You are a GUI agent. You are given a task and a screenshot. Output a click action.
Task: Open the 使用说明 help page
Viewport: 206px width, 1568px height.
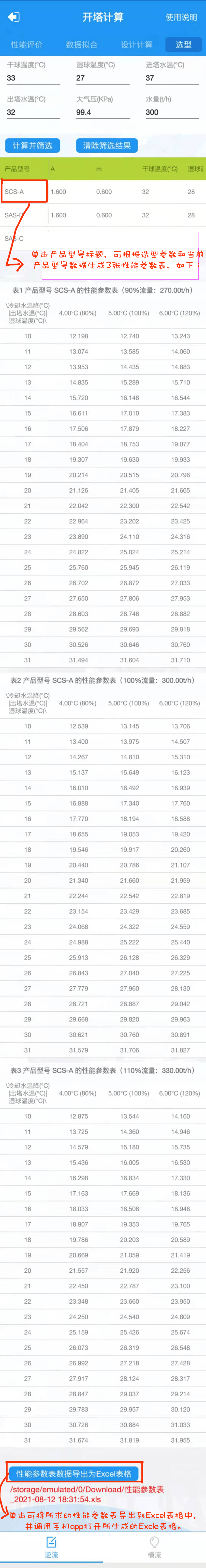coord(181,17)
